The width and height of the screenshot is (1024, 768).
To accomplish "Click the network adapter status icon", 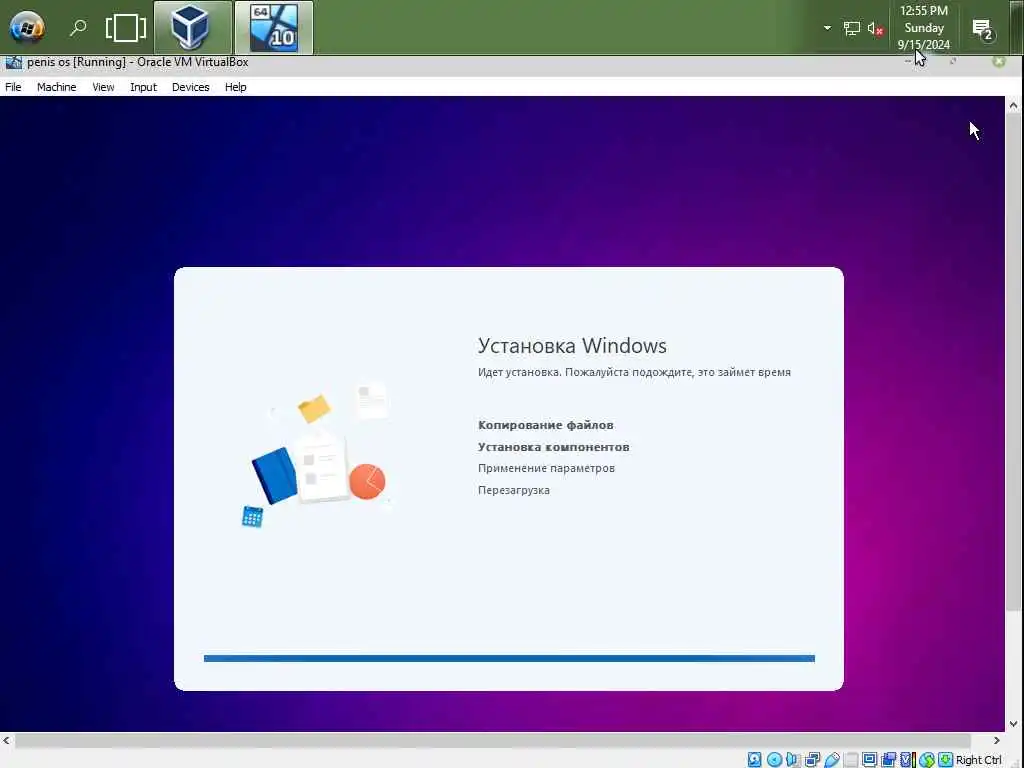I will pos(812,760).
